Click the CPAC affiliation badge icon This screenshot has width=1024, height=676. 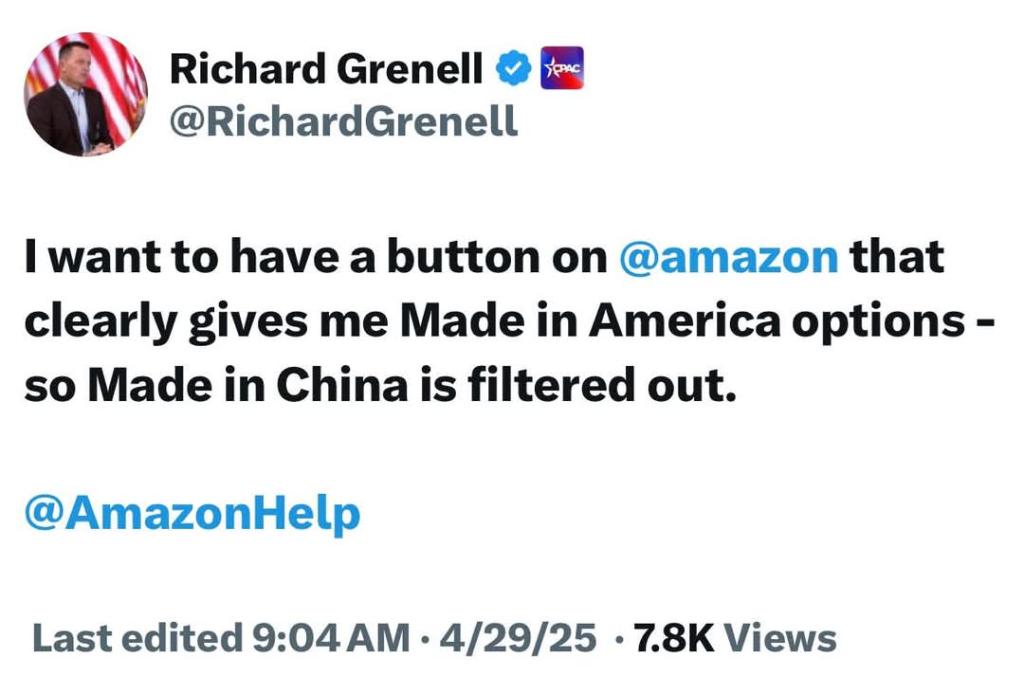(561, 68)
